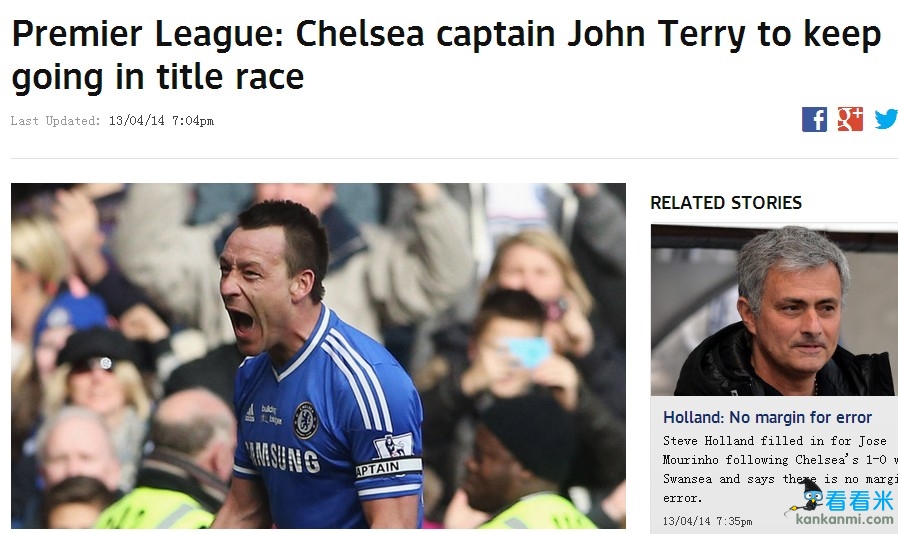Click the 13/04/14 7:35pm related story timestamp
This screenshot has width=898, height=534.
click(x=707, y=521)
